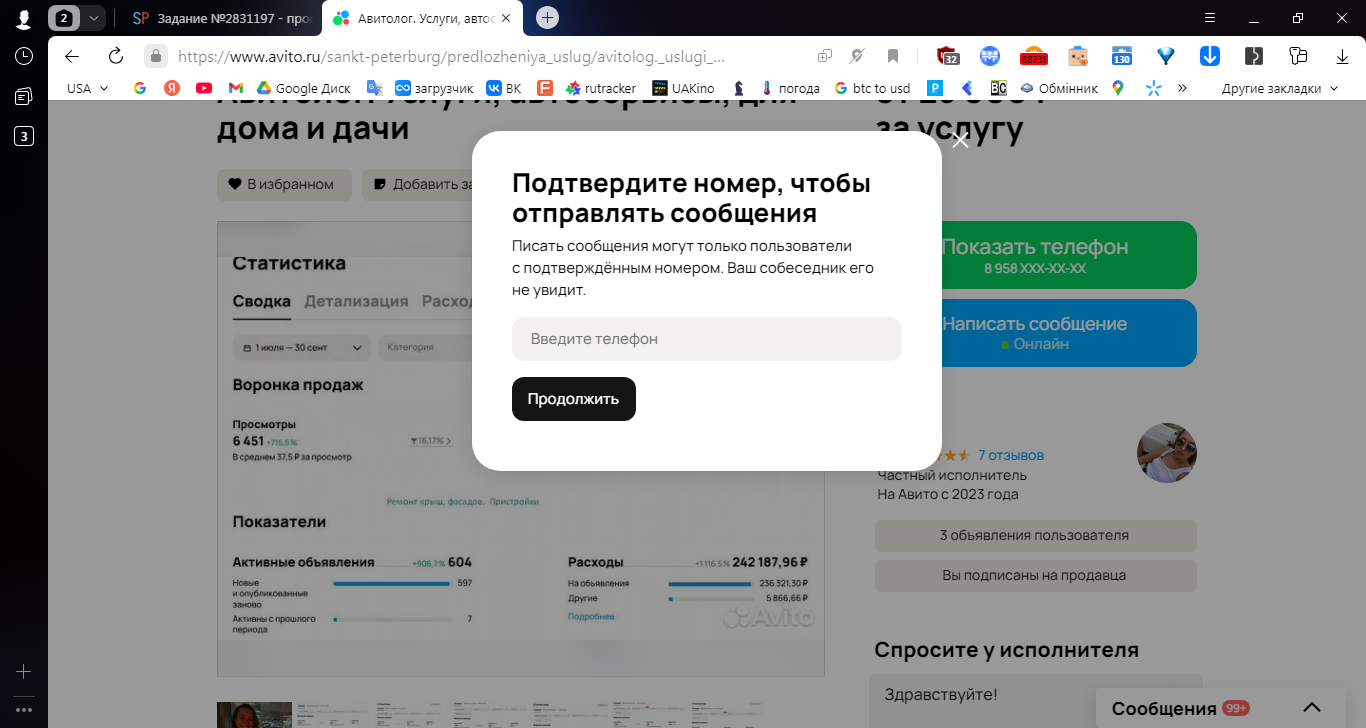This screenshot has height=728, width=1366.
Task: Click '3 объявления пользователя' button
Action: [x=1036, y=535]
